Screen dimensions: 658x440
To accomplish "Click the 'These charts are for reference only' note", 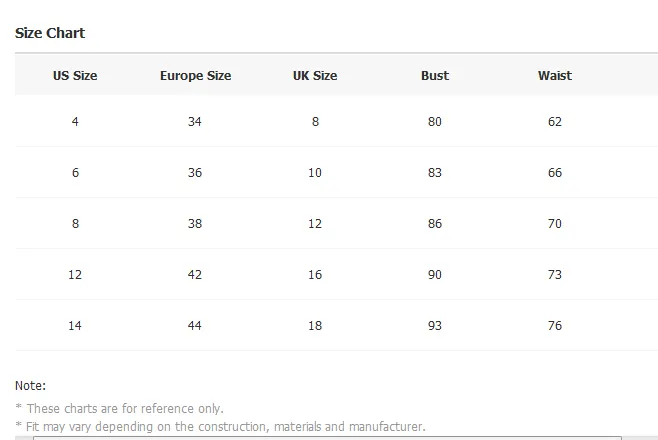I will (x=120, y=409).
